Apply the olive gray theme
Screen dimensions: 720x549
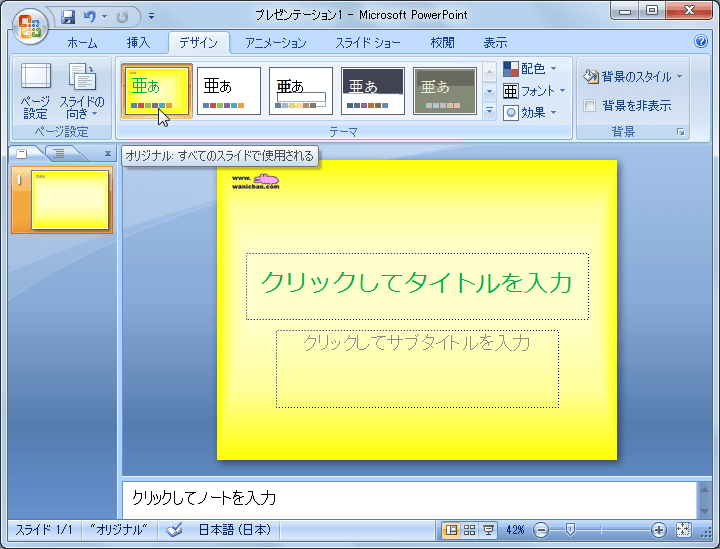[445, 91]
